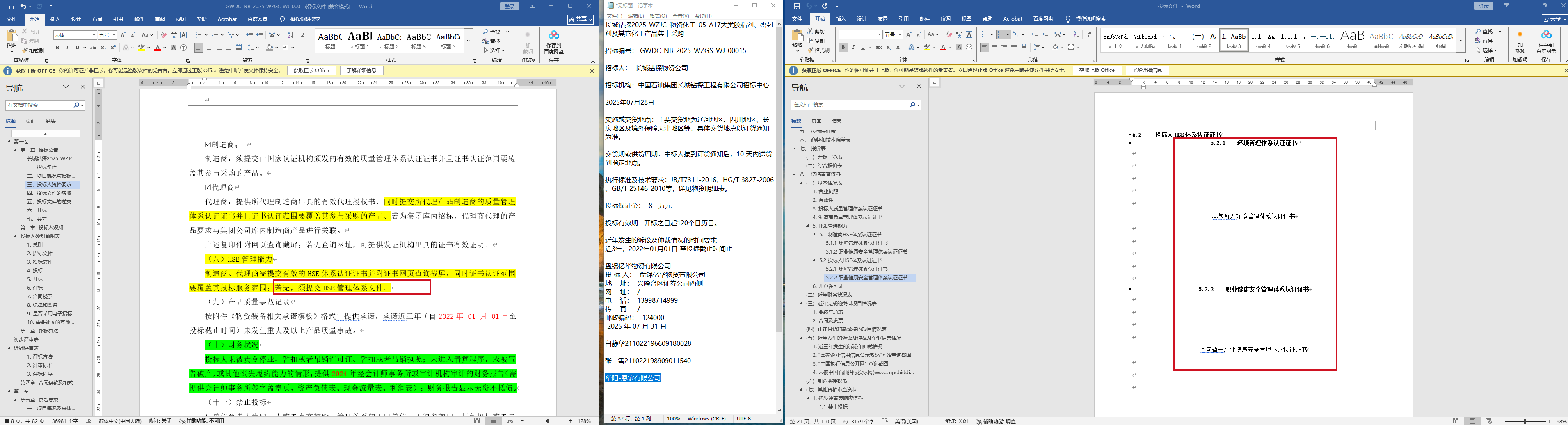Screen dimensions: 1568x425
Task: Open 格式(O) menu in Notepad
Action: pos(658,16)
